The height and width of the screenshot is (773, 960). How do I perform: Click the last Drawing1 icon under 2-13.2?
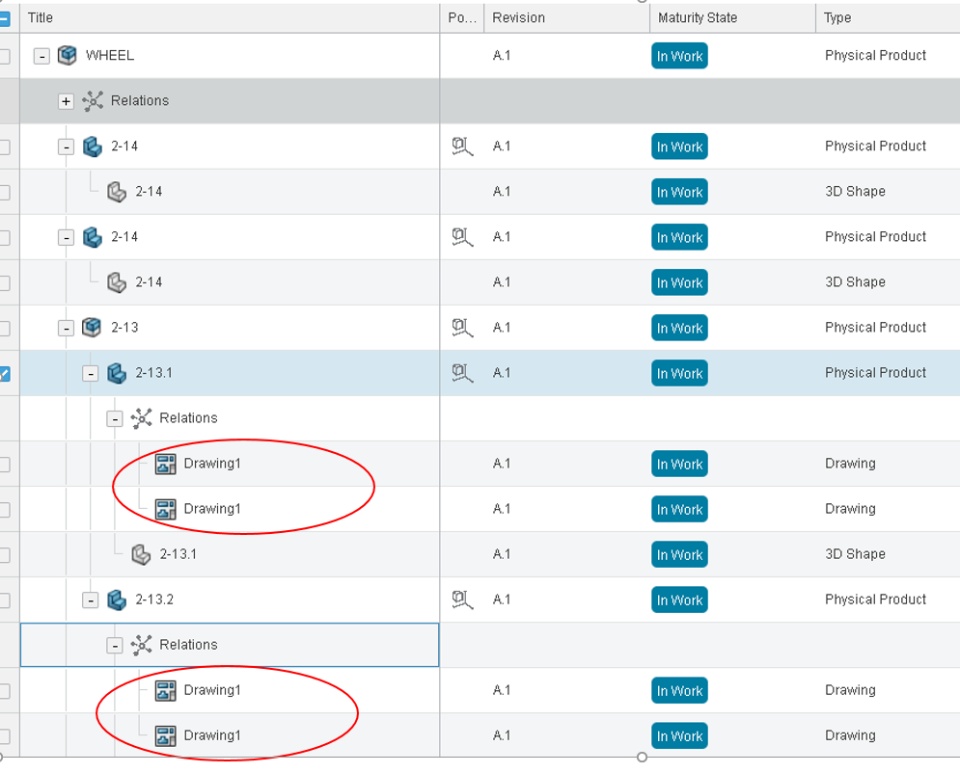point(165,736)
